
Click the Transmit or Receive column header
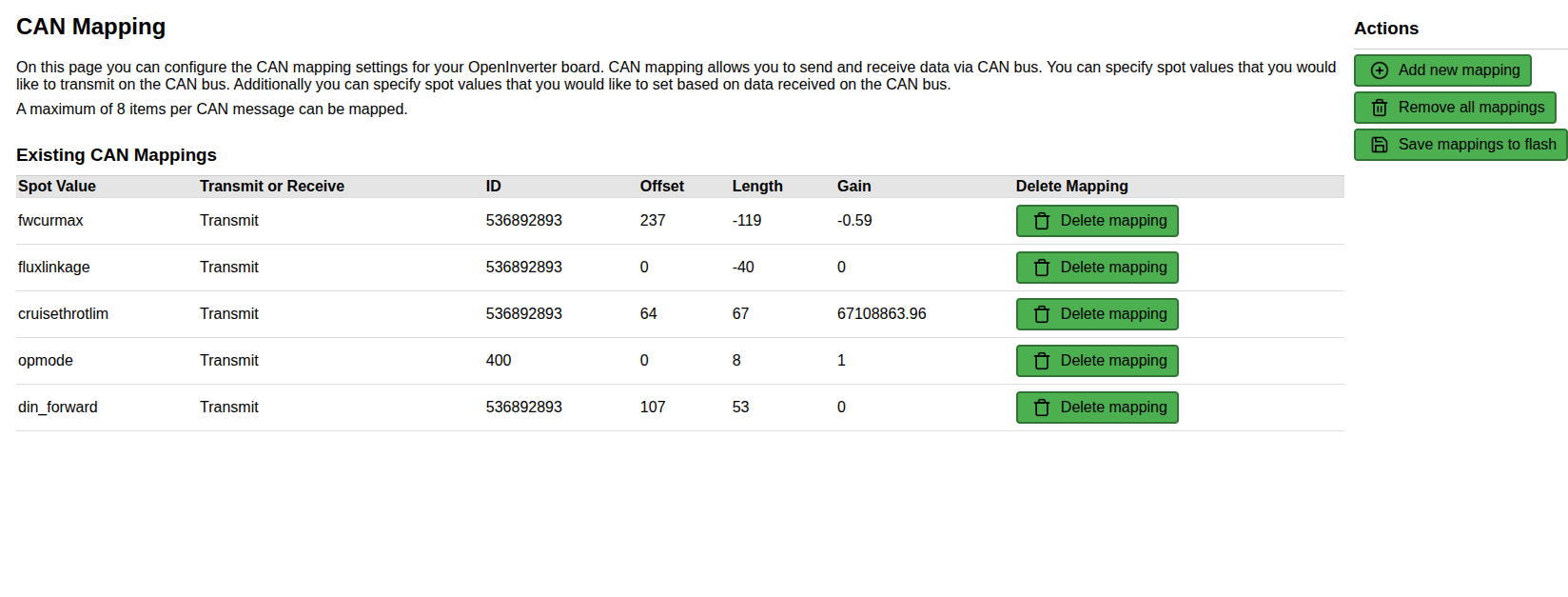pos(272,187)
